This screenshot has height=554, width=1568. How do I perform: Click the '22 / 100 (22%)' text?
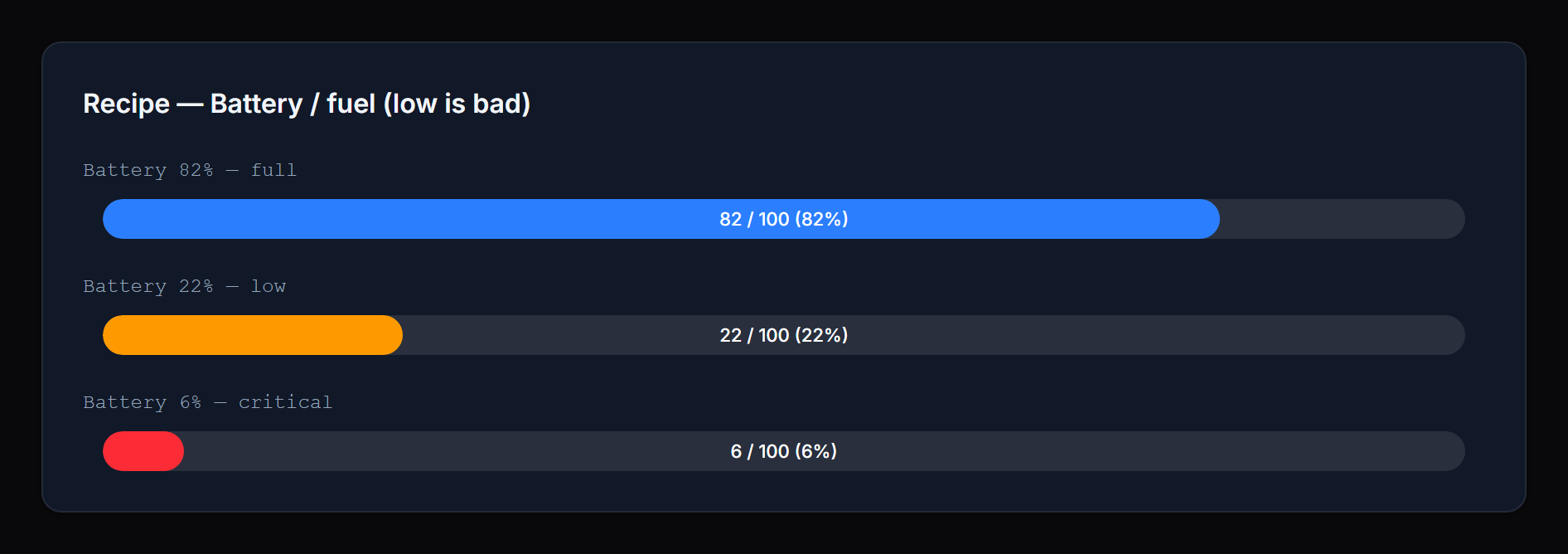[x=782, y=335]
